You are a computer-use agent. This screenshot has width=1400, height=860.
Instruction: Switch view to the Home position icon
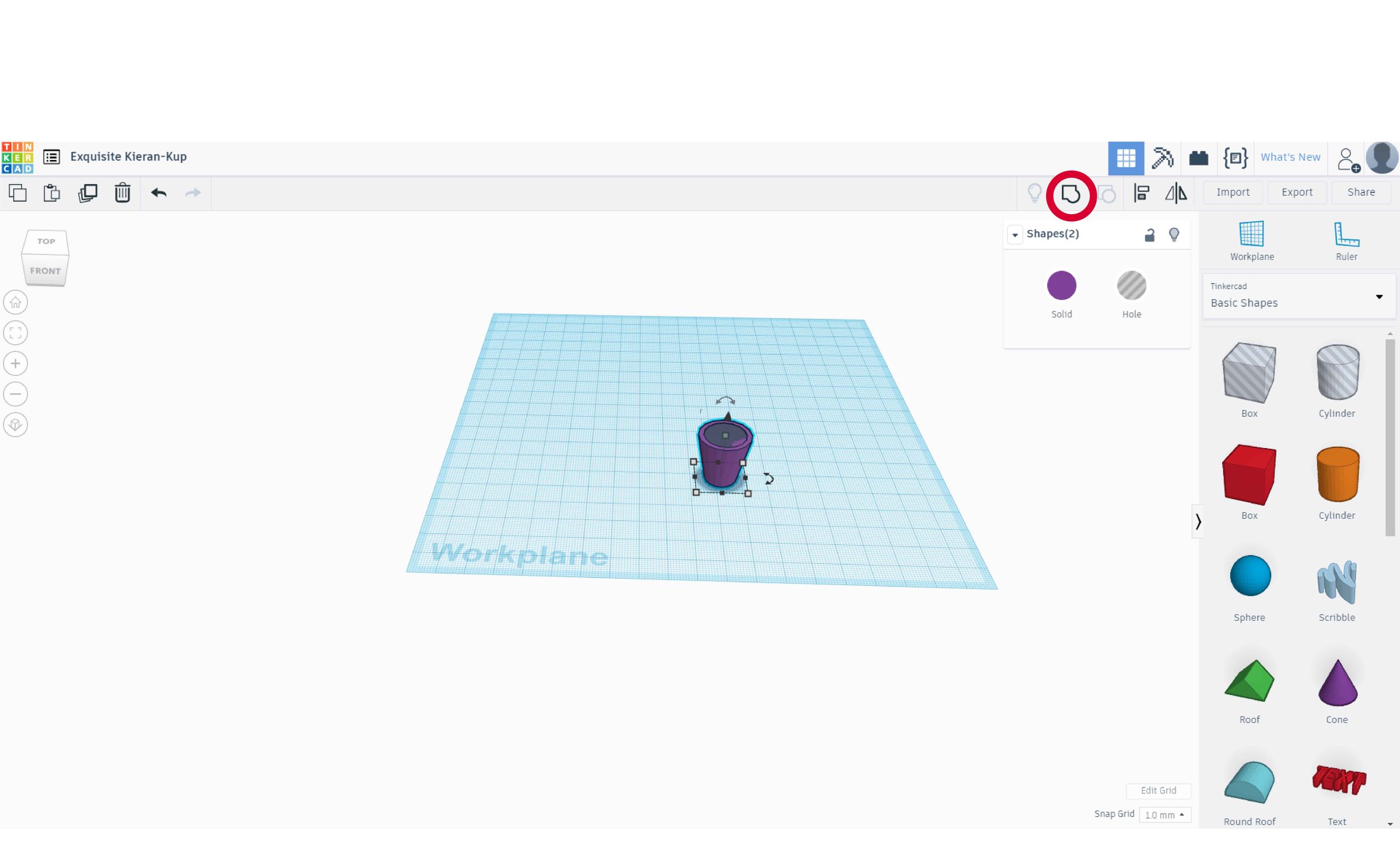tap(15, 302)
